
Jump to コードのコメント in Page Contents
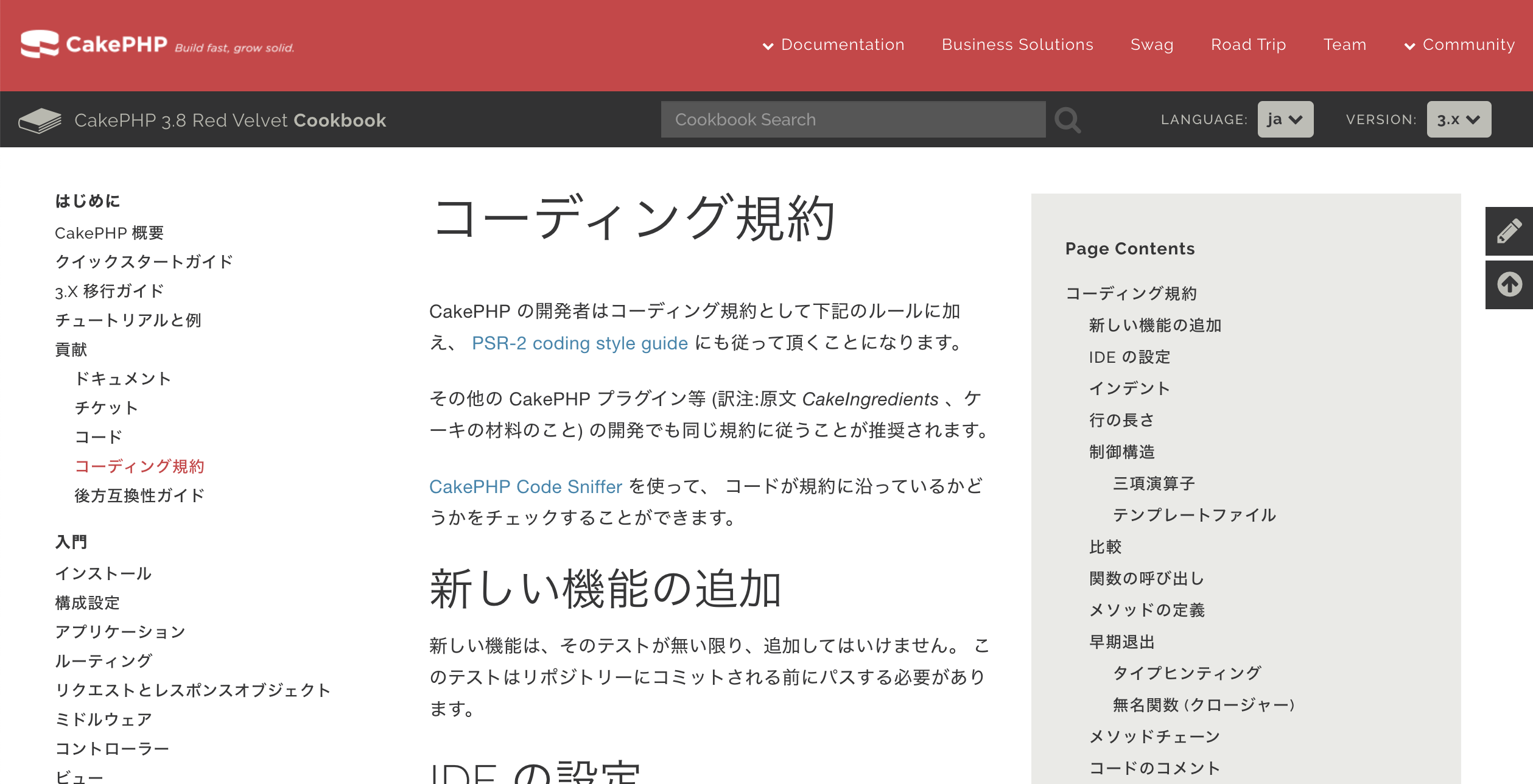(1155, 768)
